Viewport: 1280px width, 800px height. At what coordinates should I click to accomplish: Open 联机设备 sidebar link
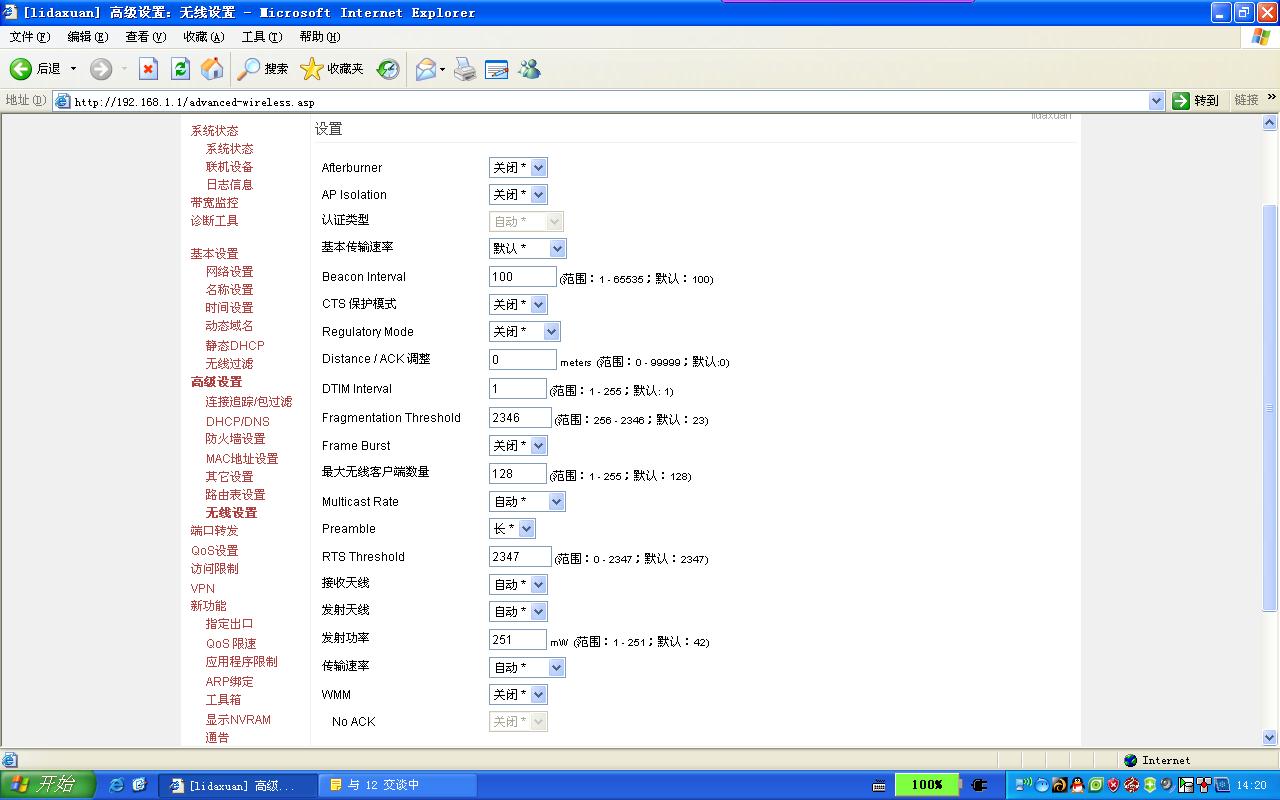click(229, 167)
